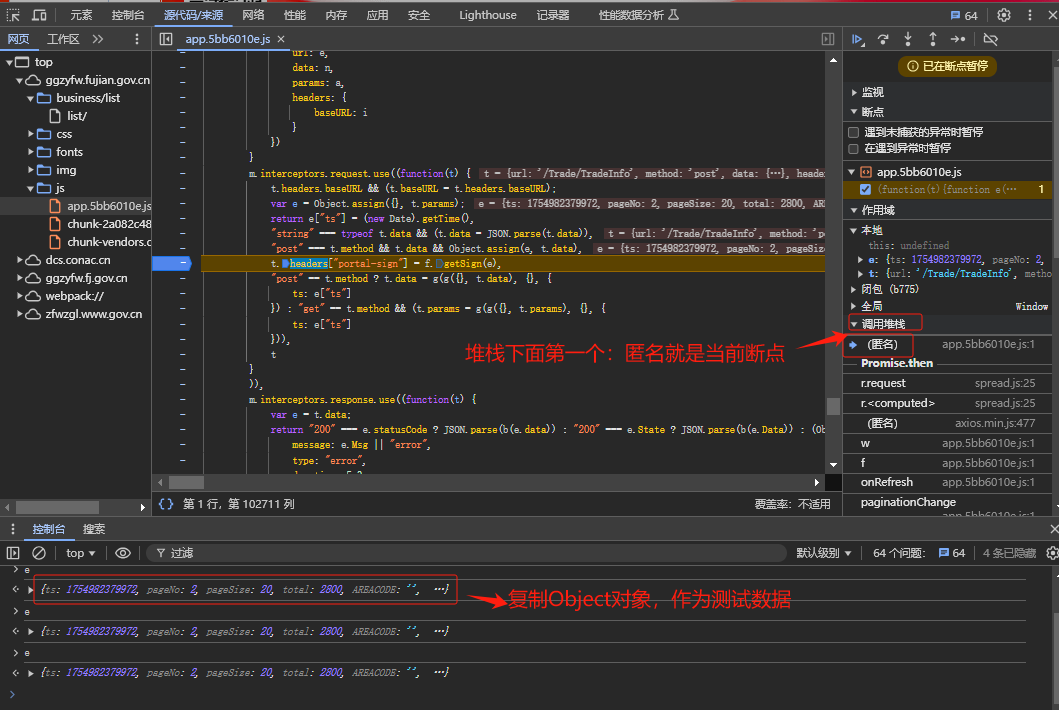1059x710 pixels.
Task: Toggle the file navigator sidebar icon
Action: click(x=165, y=39)
